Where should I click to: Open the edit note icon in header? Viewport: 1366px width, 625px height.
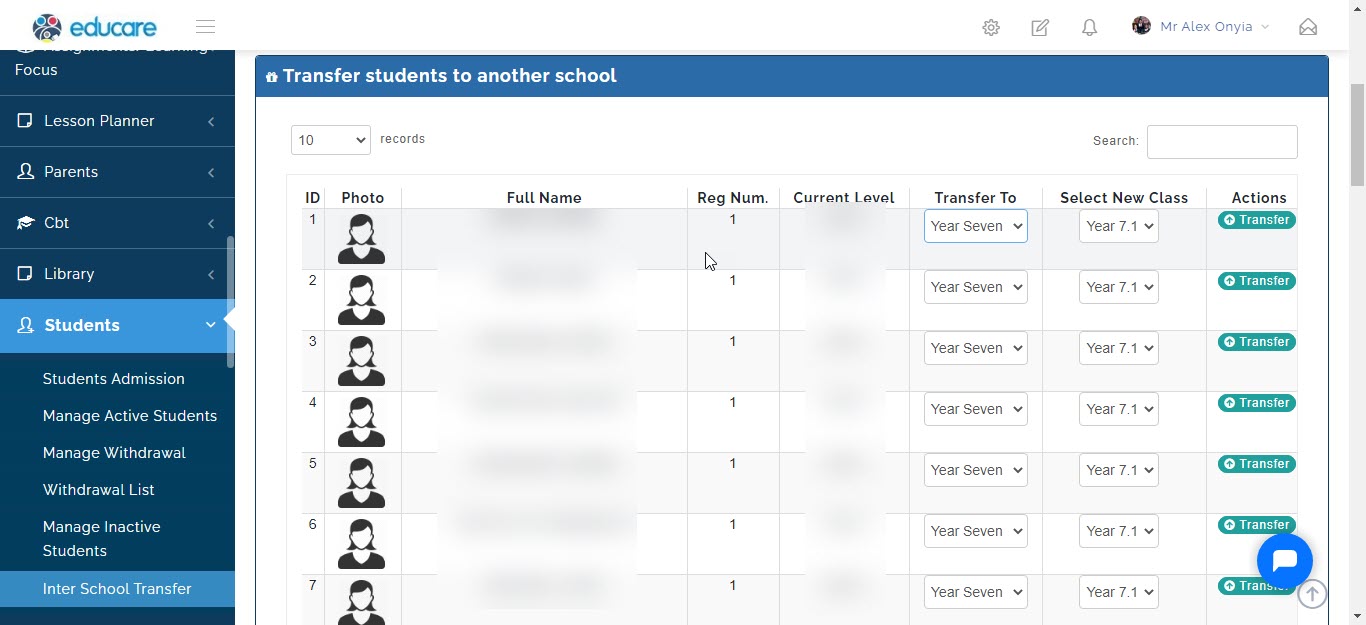(1040, 28)
